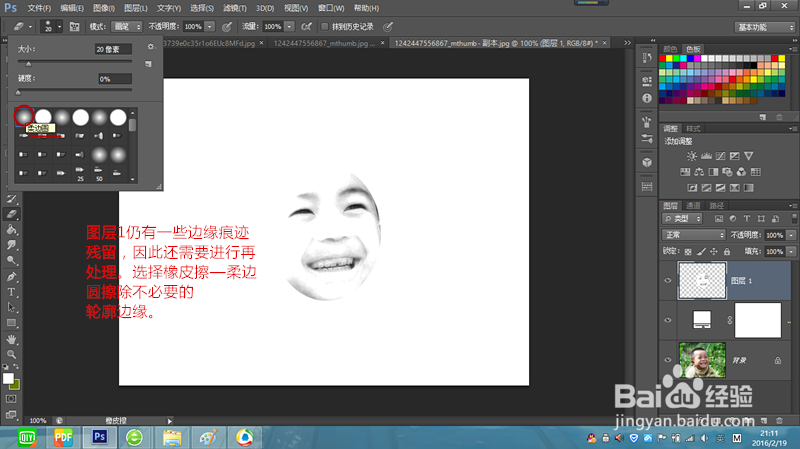The width and height of the screenshot is (800, 449).
Task: Select the Zoom magnifier tool
Action: tap(12, 354)
